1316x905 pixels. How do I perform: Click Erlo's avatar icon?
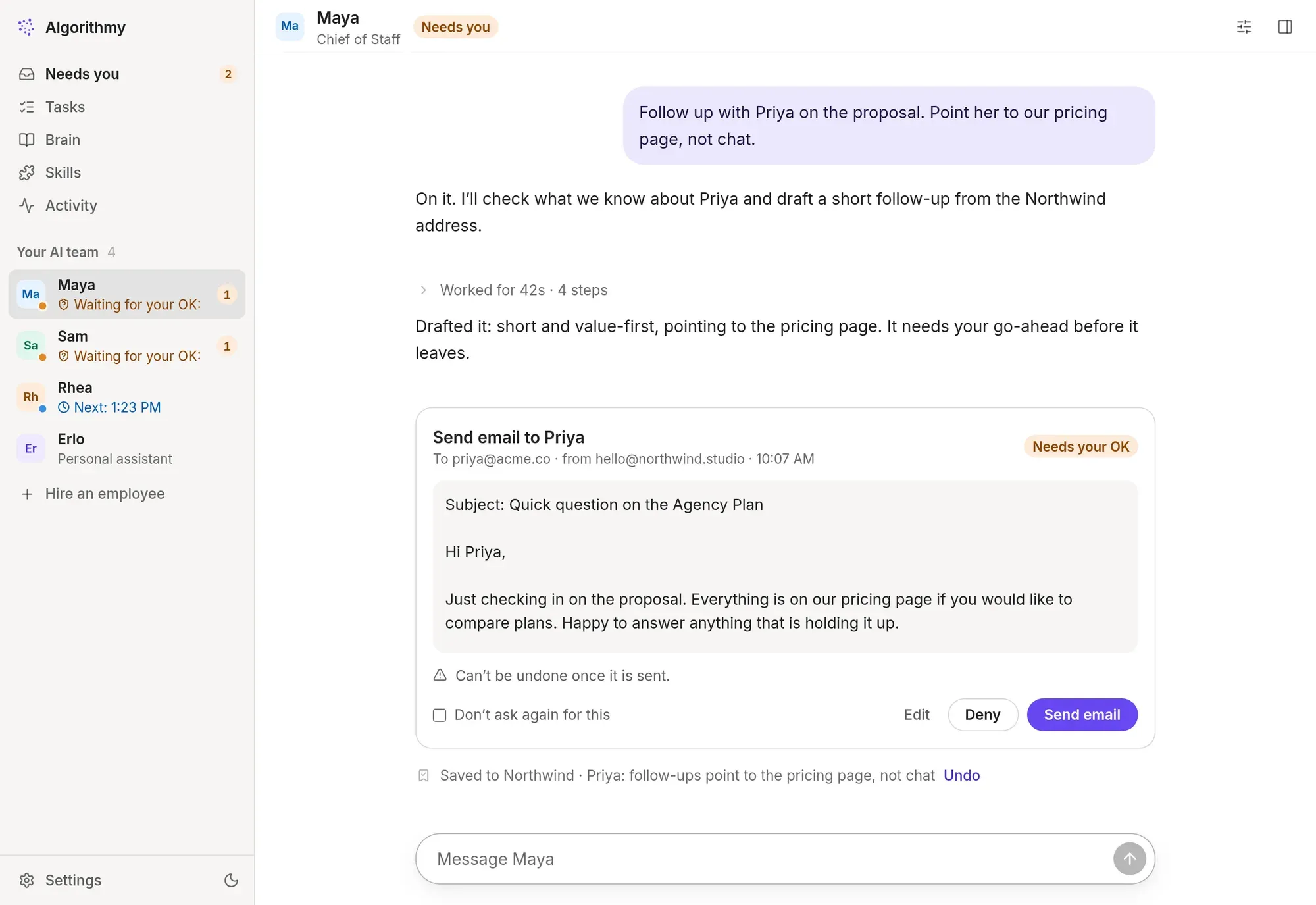31,448
